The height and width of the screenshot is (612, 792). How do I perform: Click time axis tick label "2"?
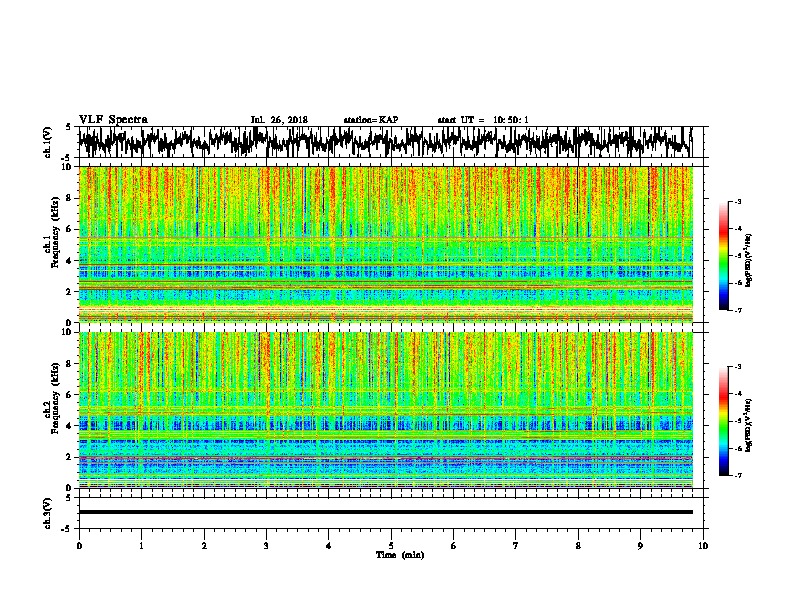click(x=204, y=546)
